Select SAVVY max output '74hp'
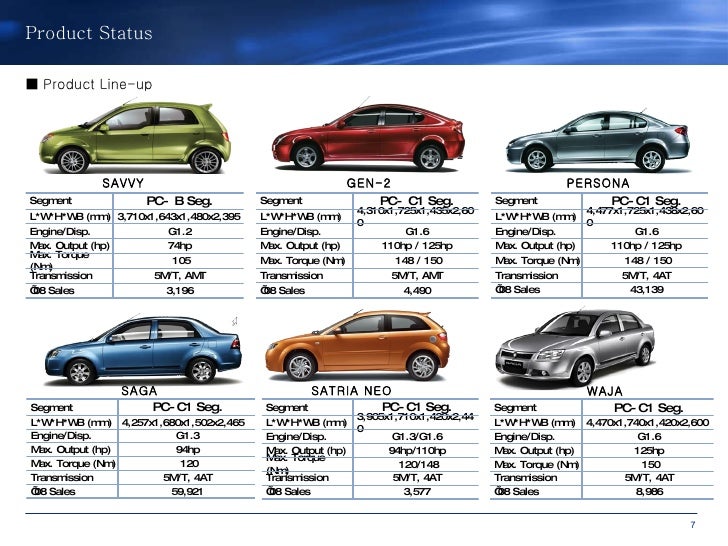 (180, 246)
